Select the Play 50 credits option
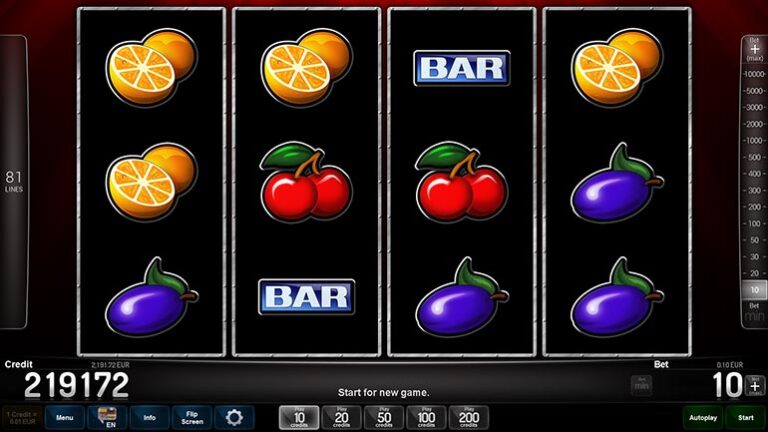This screenshot has width=768, height=432. coord(384,417)
